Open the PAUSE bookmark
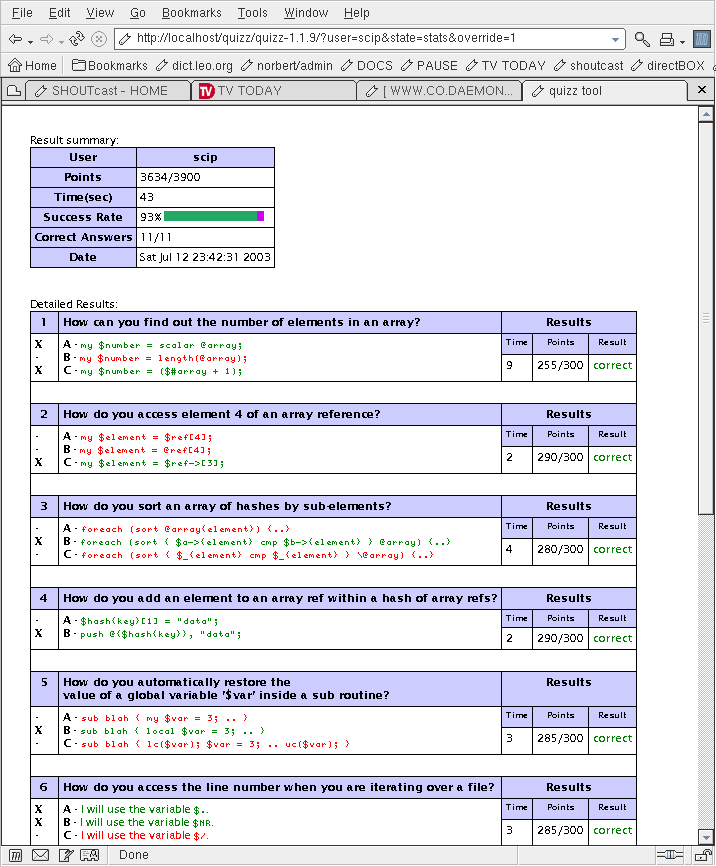This screenshot has width=716, height=866. coord(429,66)
